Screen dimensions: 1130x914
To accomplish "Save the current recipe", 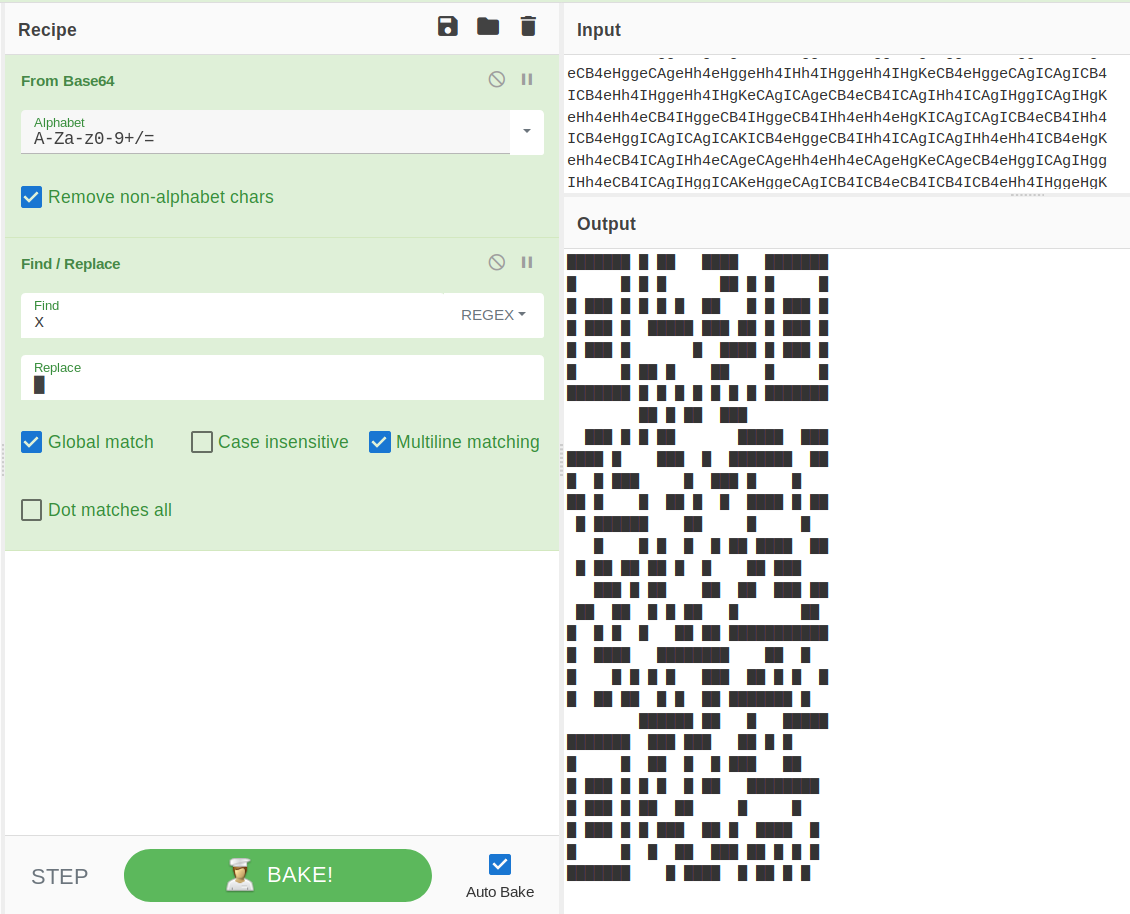I will pyautogui.click(x=447, y=26).
